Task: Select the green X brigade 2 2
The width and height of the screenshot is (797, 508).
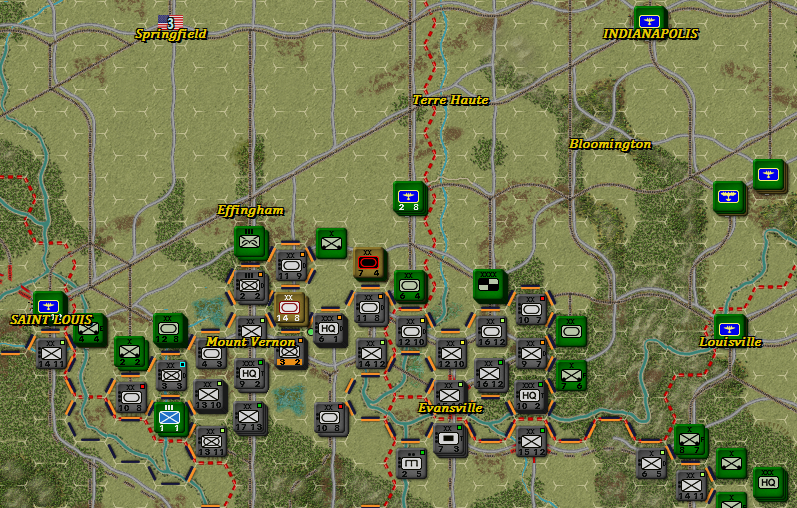Action: [129, 352]
